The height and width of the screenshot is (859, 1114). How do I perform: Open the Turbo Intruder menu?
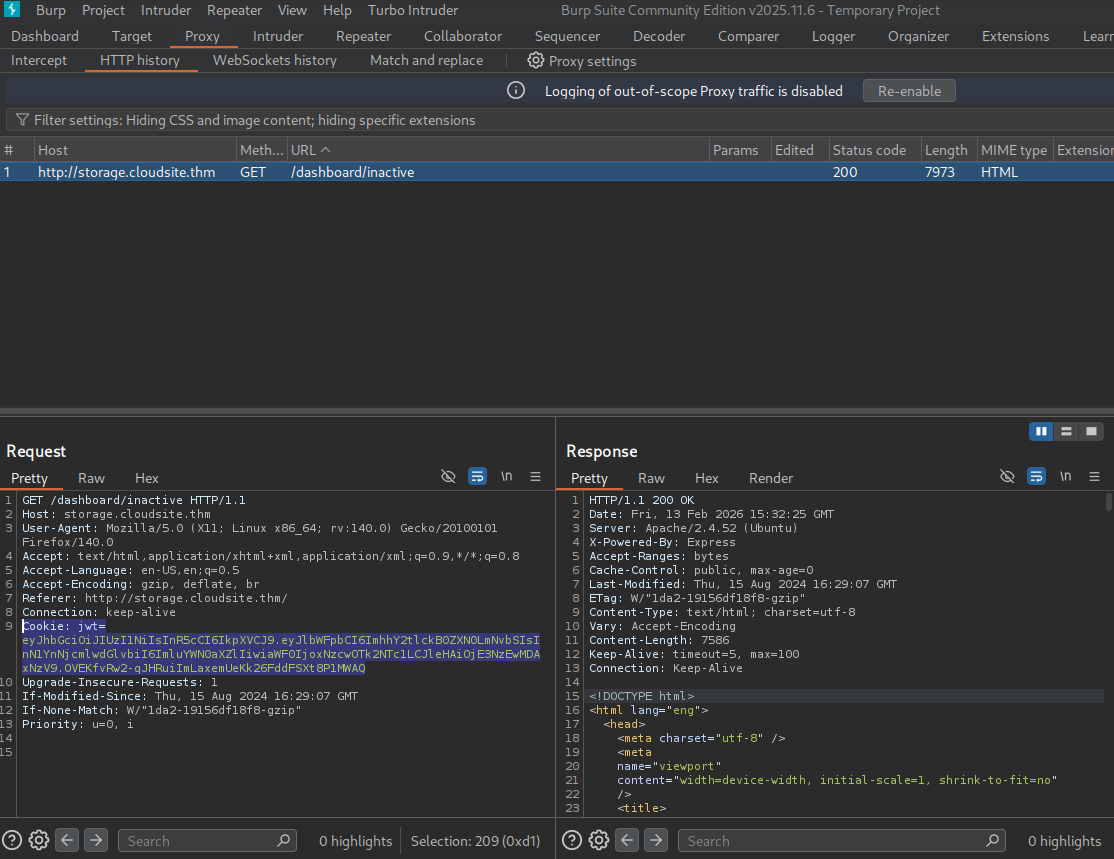click(412, 10)
